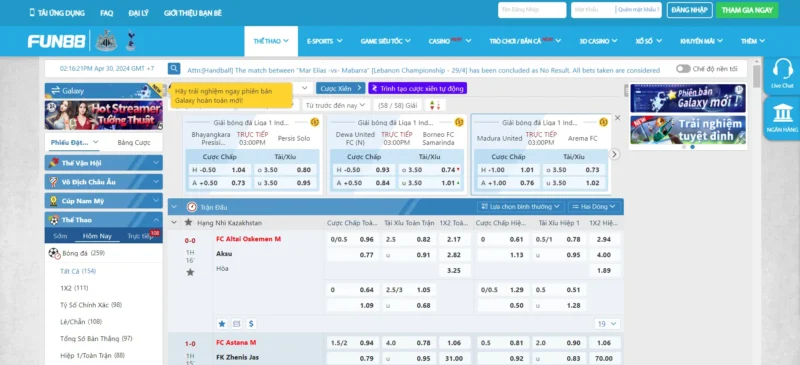800x365 pixels.
Task: Click next arrow on featured matches carousel
Action: [x=615, y=154]
